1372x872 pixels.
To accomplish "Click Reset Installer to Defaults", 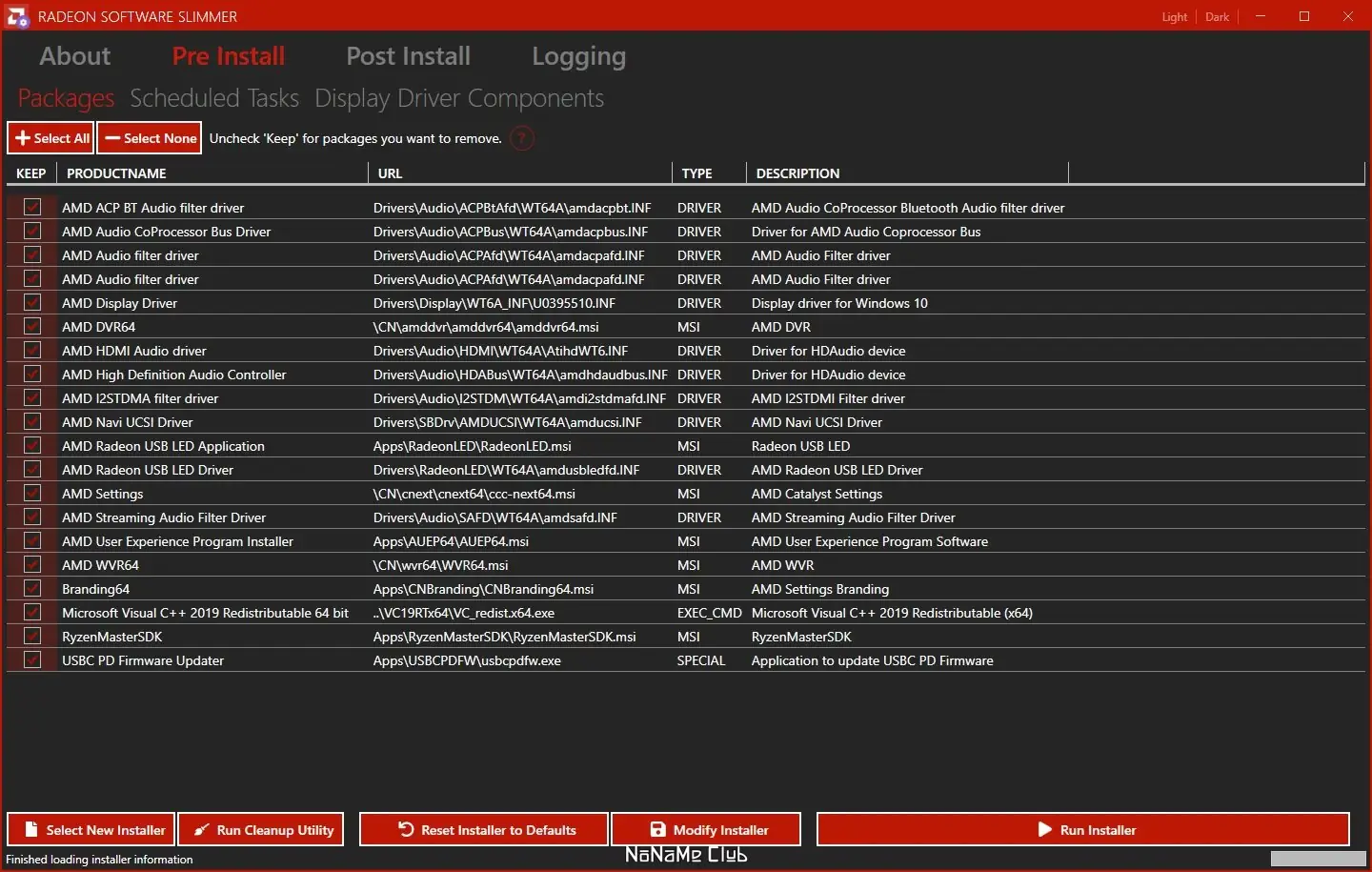I will point(484,830).
